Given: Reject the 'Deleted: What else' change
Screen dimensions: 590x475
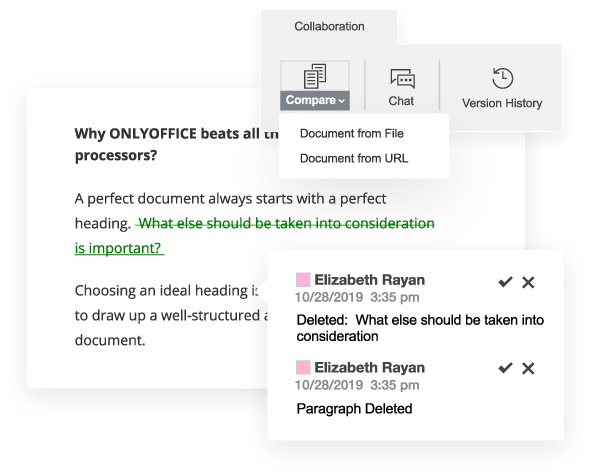Looking at the screenshot, I should click(x=528, y=282).
